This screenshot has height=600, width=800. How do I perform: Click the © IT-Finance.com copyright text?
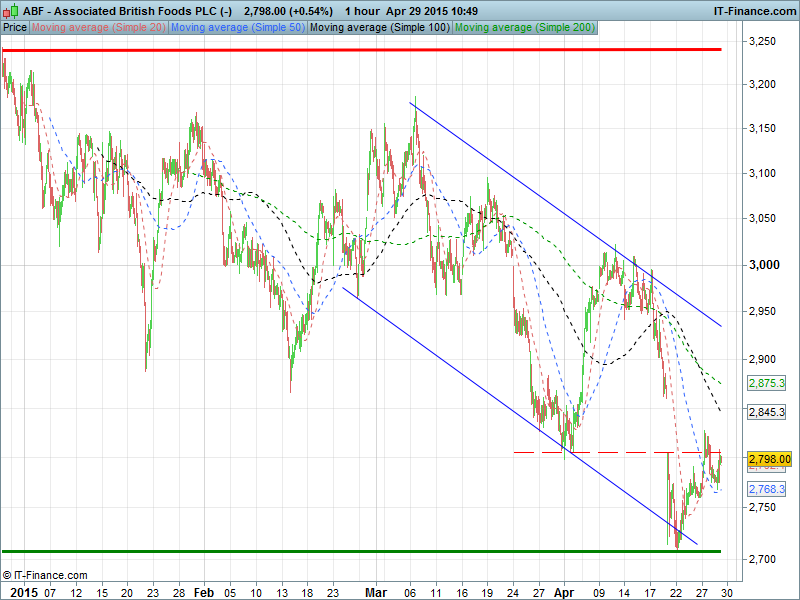coord(45,575)
